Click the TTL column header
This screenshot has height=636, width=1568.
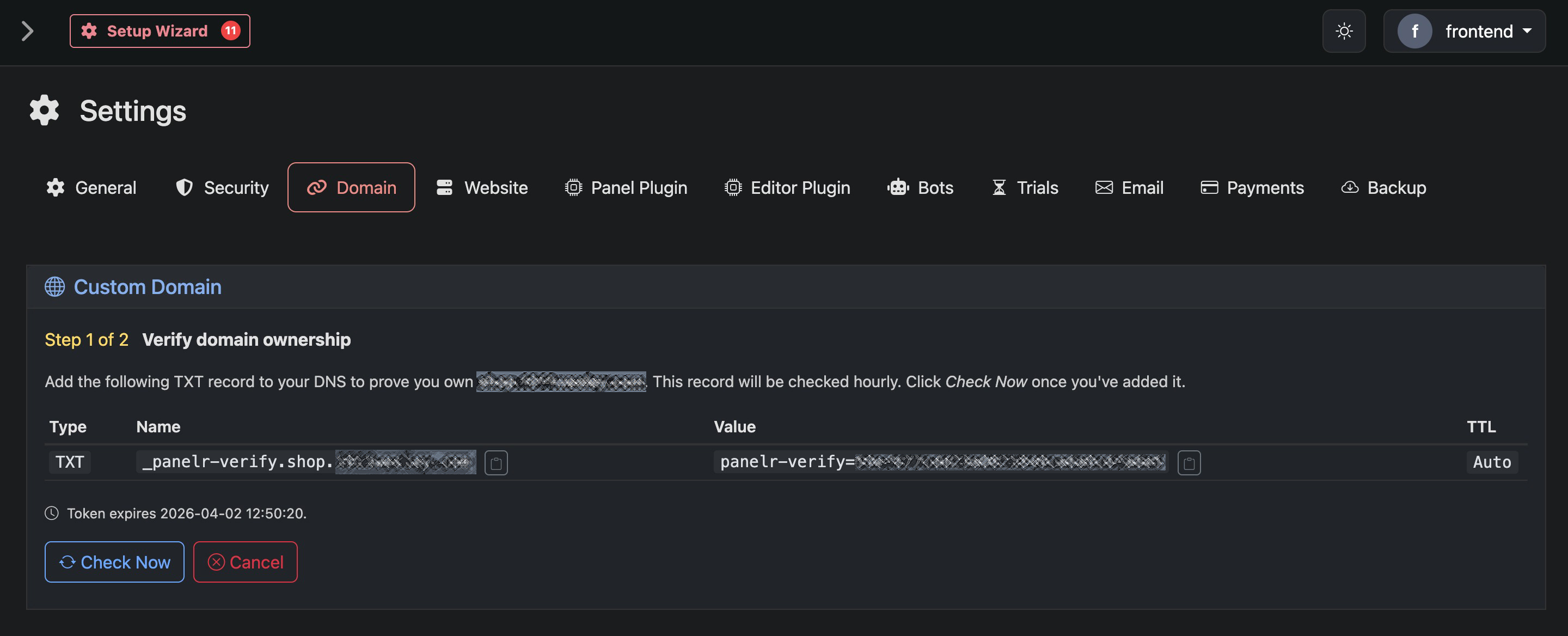click(1481, 427)
